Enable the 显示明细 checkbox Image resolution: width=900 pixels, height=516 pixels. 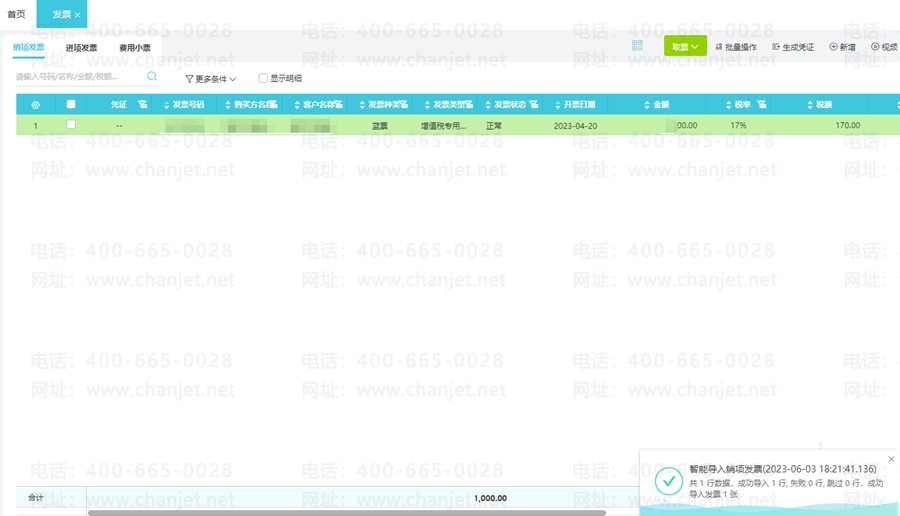point(263,78)
